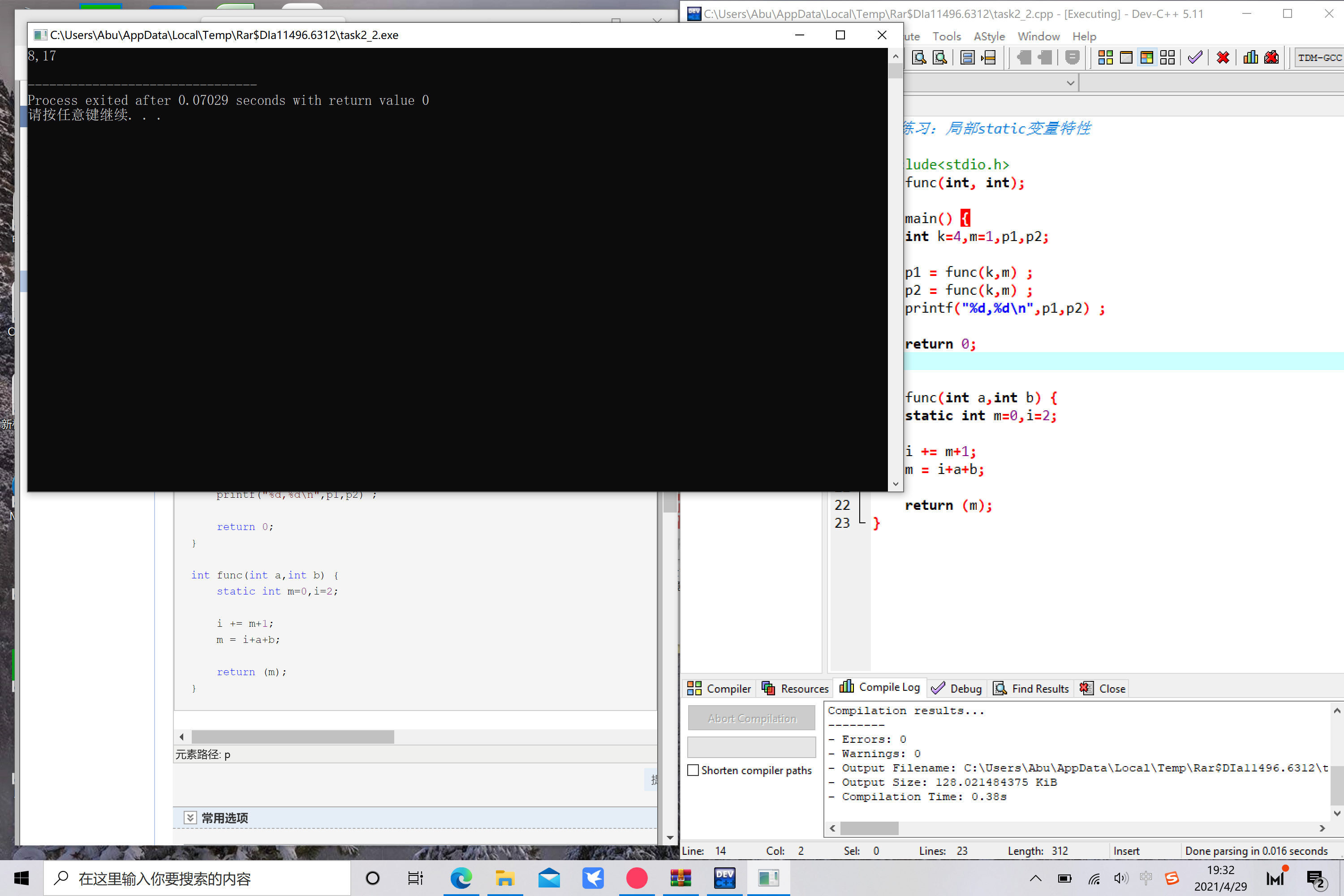The image size is (1344, 896).
Task: Click the red X Stop Execution icon
Action: tap(1223, 58)
